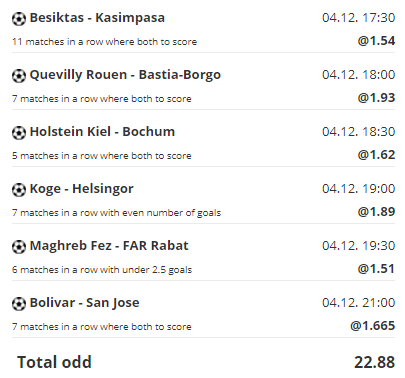Open the Bolivar - San Jose match
Viewport: 405px width, 378px height.
pyautogui.click(x=84, y=303)
